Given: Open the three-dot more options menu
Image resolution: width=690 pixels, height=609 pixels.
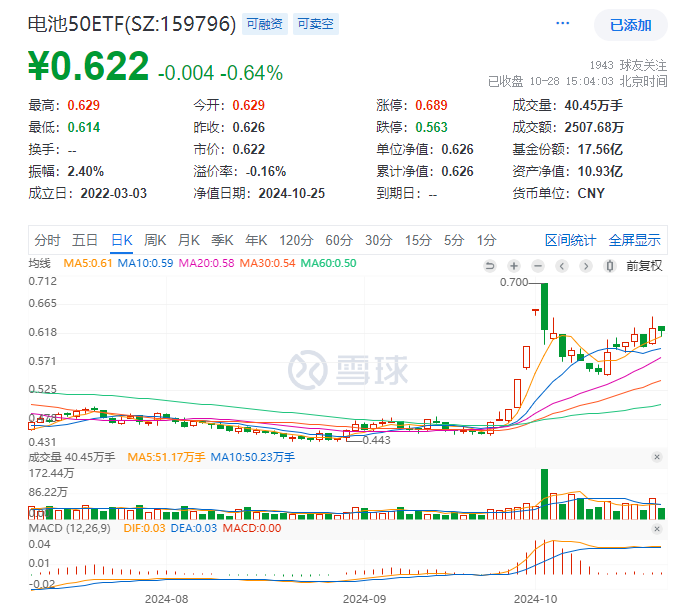Looking at the screenshot, I should [x=562, y=23].
